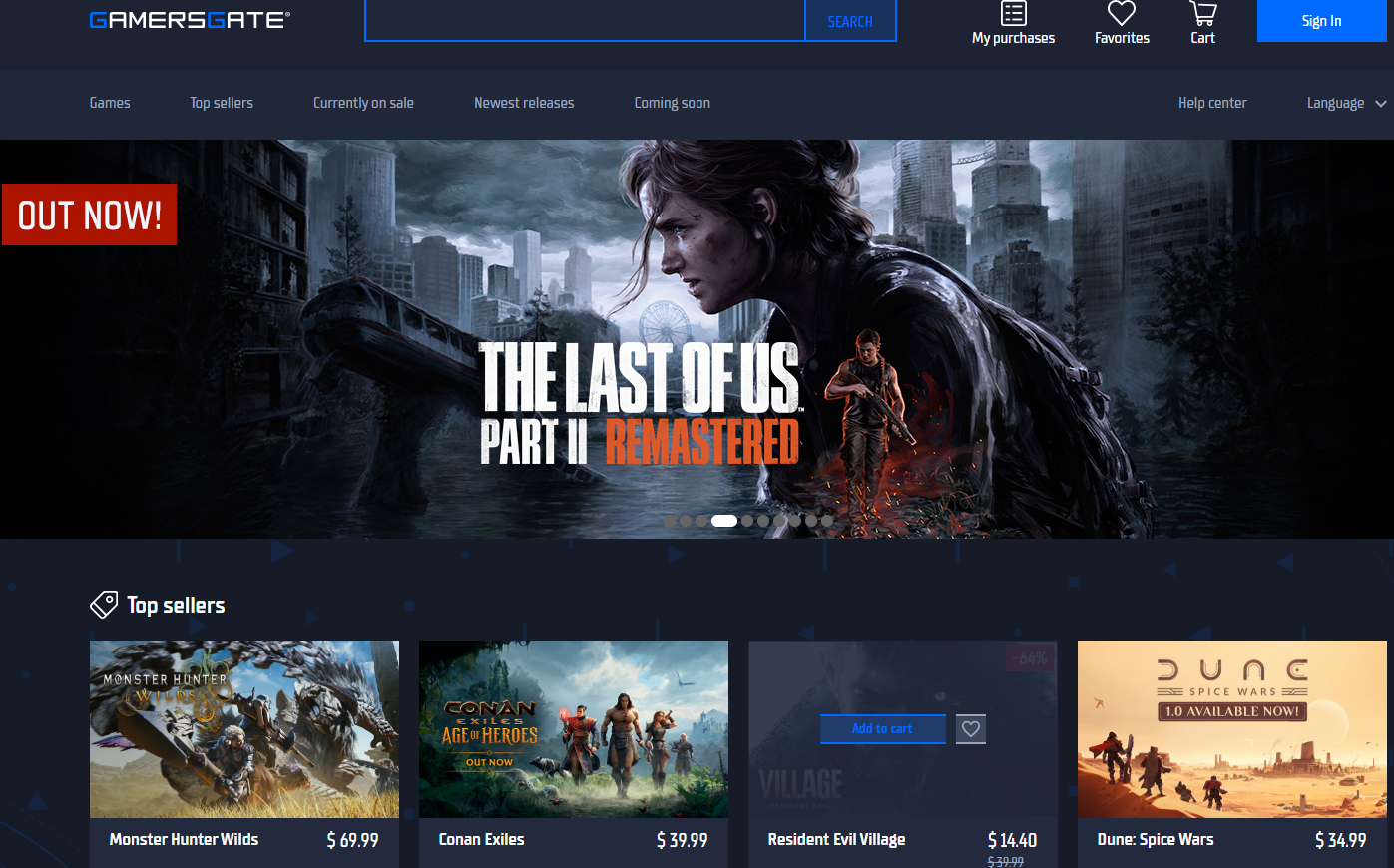Open the Help center link
This screenshot has height=868, width=1394.
[x=1212, y=103]
